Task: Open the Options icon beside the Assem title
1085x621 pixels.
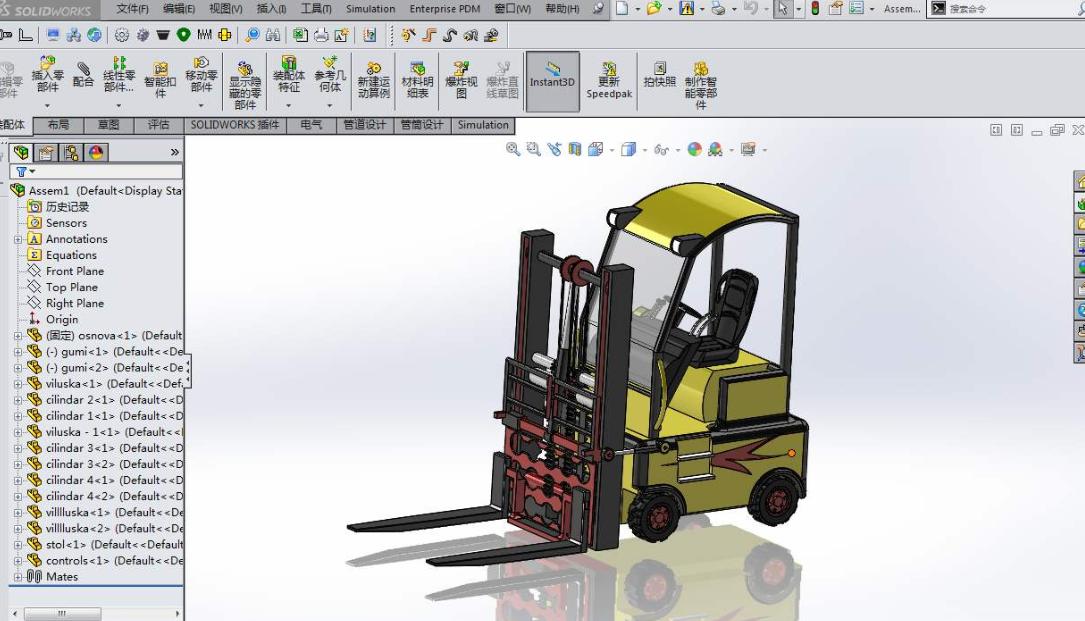Action: click(x=857, y=8)
